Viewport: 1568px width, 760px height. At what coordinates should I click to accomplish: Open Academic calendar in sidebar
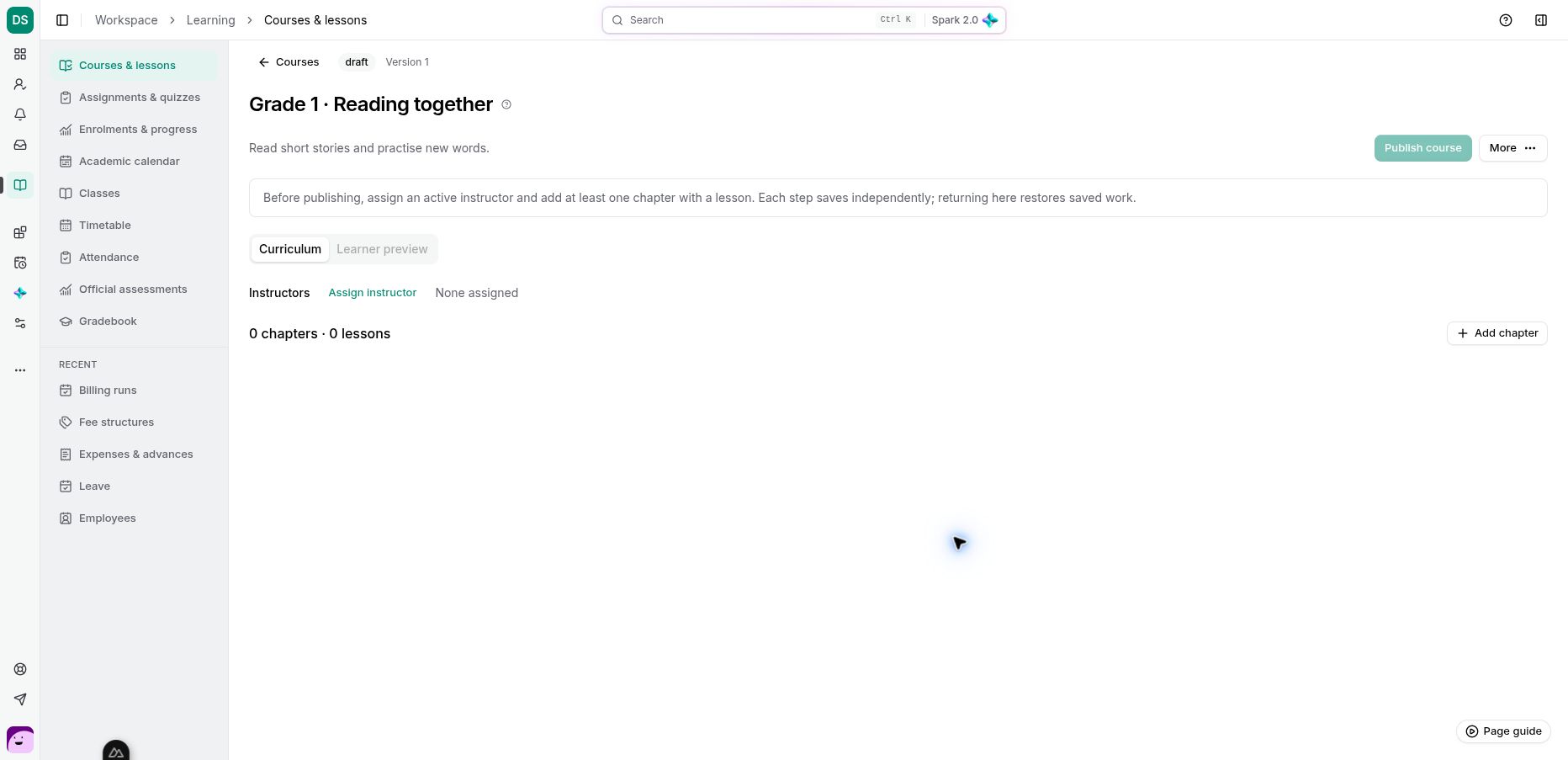tap(134, 162)
